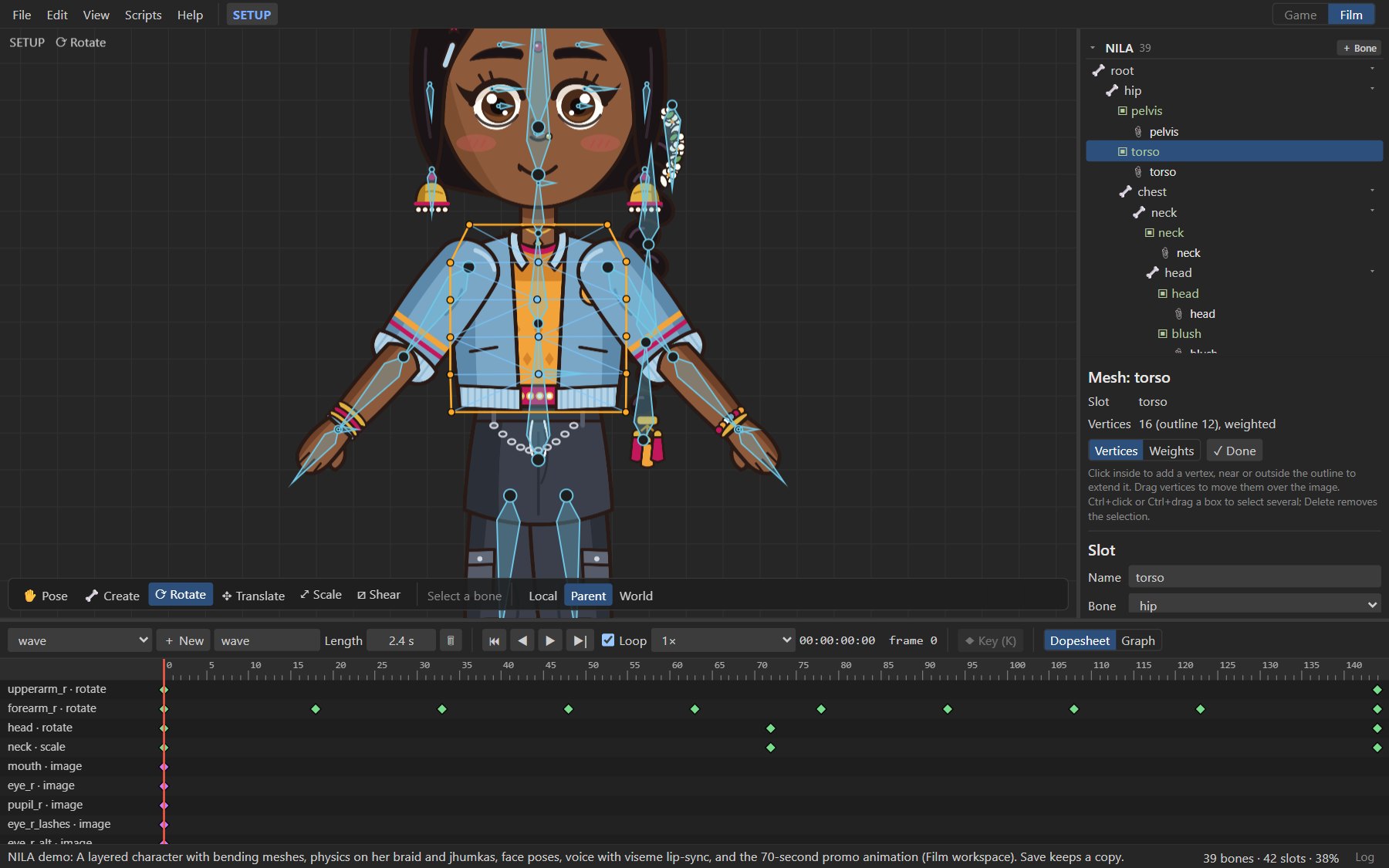
Task: Select the forearm_r keyframe at frame 18
Action: (316, 708)
